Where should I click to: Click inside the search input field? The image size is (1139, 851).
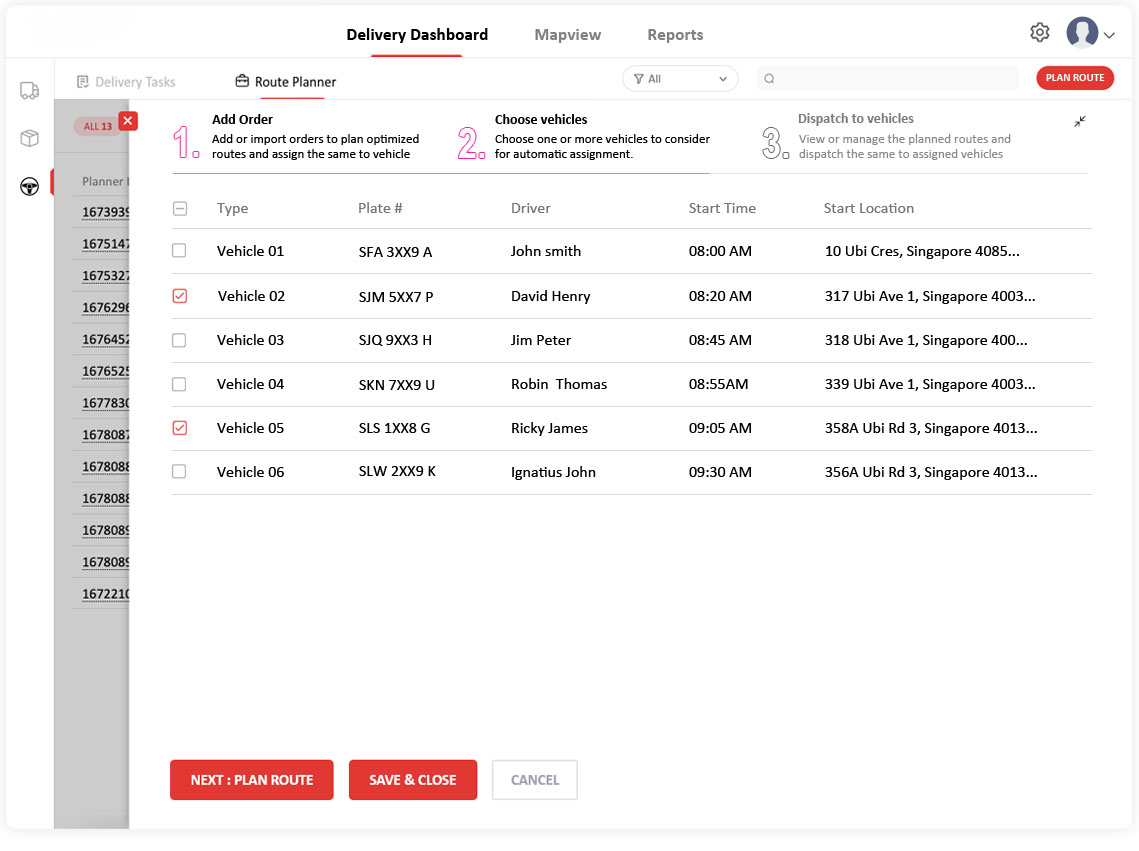tap(895, 79)
